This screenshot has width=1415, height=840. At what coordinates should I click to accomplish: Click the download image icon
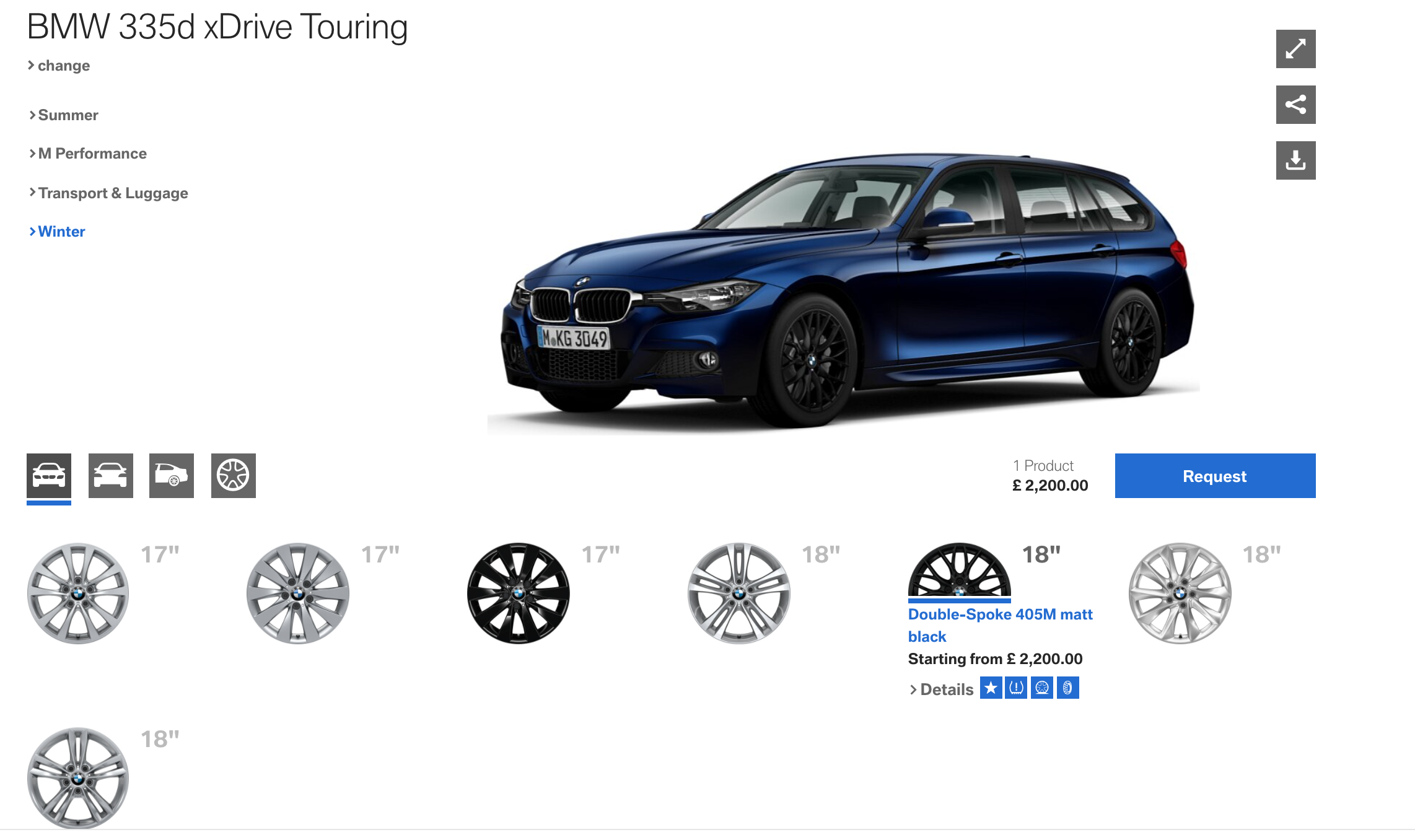click(x=1295, y=160)
